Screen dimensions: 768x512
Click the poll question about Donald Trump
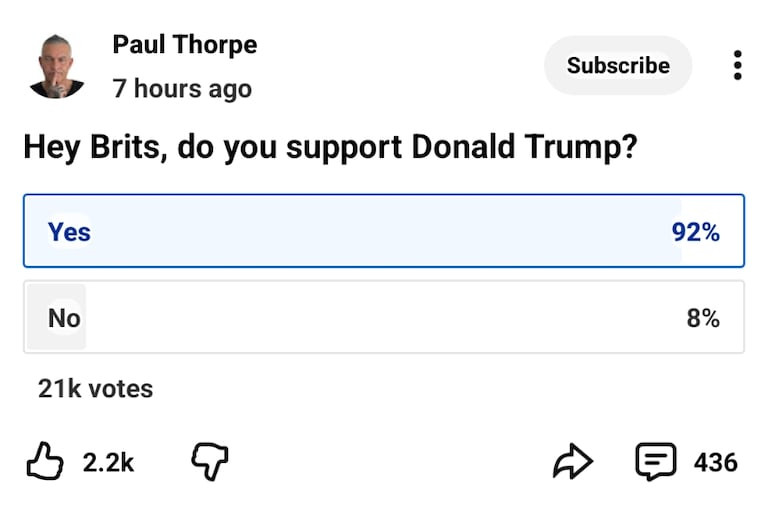coord(330,147)
